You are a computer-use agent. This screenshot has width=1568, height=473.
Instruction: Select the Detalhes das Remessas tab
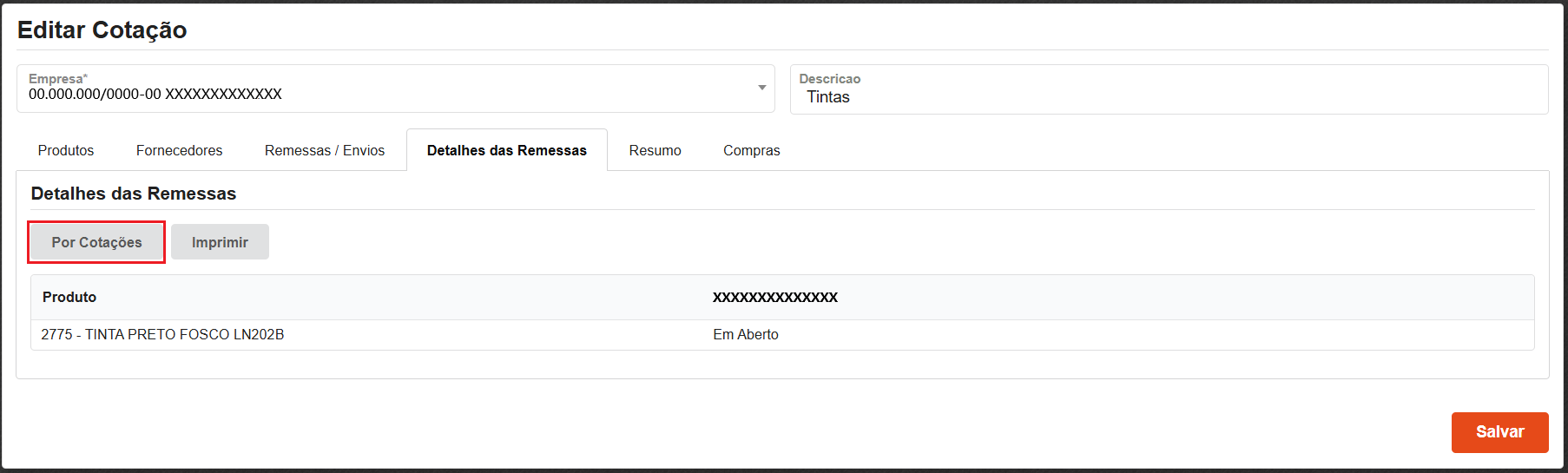(x=507, y=150)
